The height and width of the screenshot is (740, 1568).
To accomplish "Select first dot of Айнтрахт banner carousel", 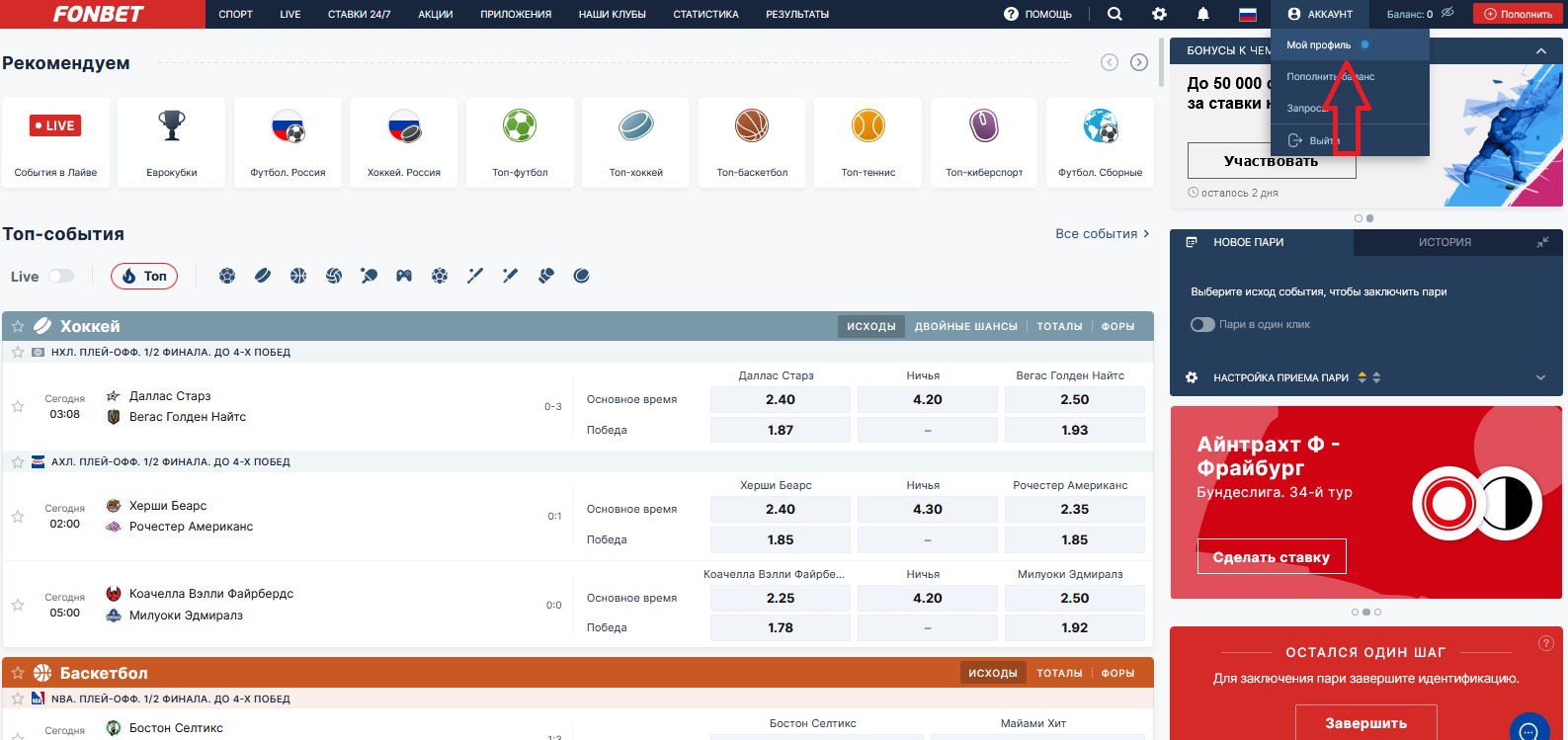I will point(1356,613).
